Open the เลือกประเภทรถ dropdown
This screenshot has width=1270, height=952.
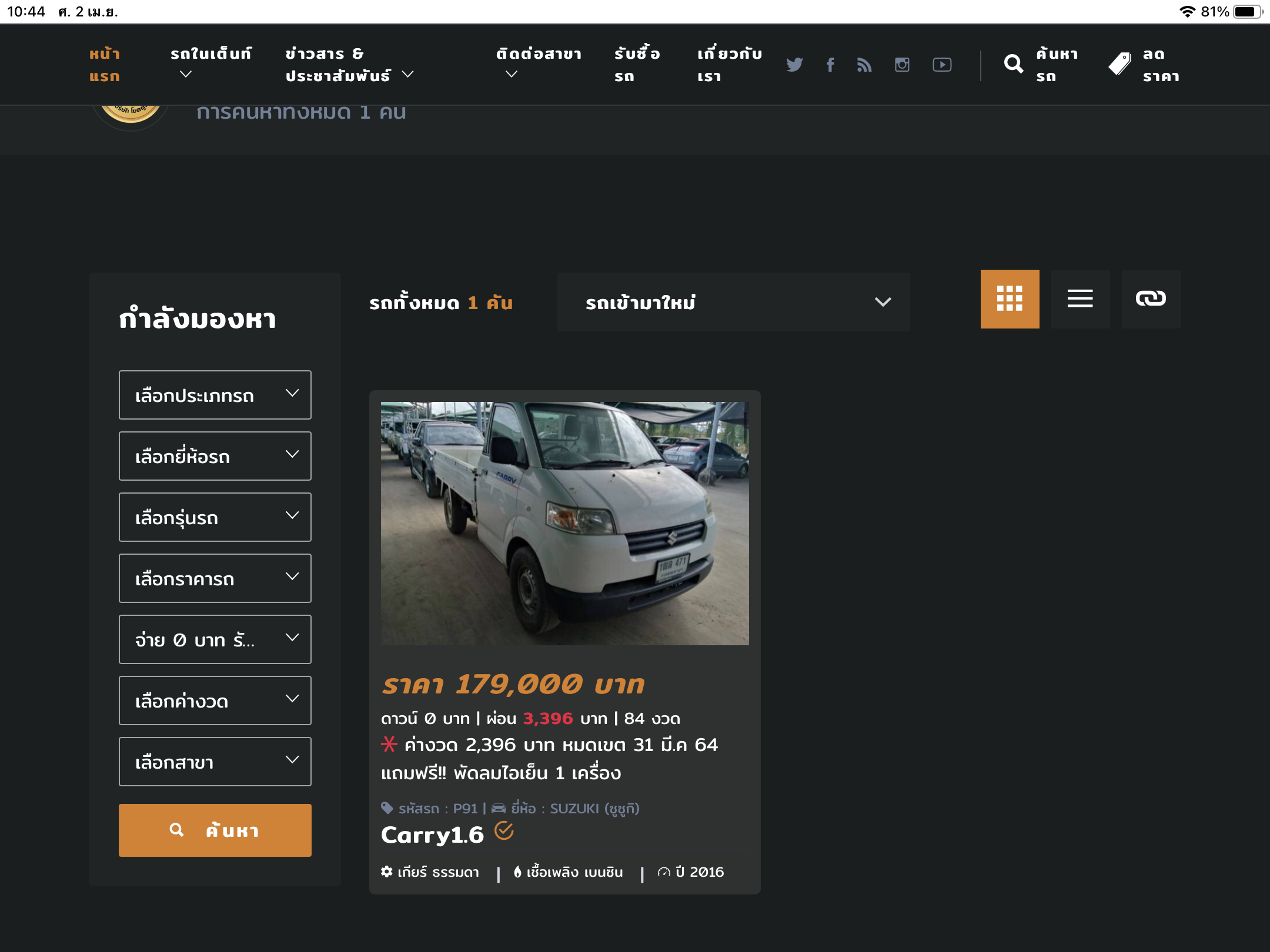(215, 395)
